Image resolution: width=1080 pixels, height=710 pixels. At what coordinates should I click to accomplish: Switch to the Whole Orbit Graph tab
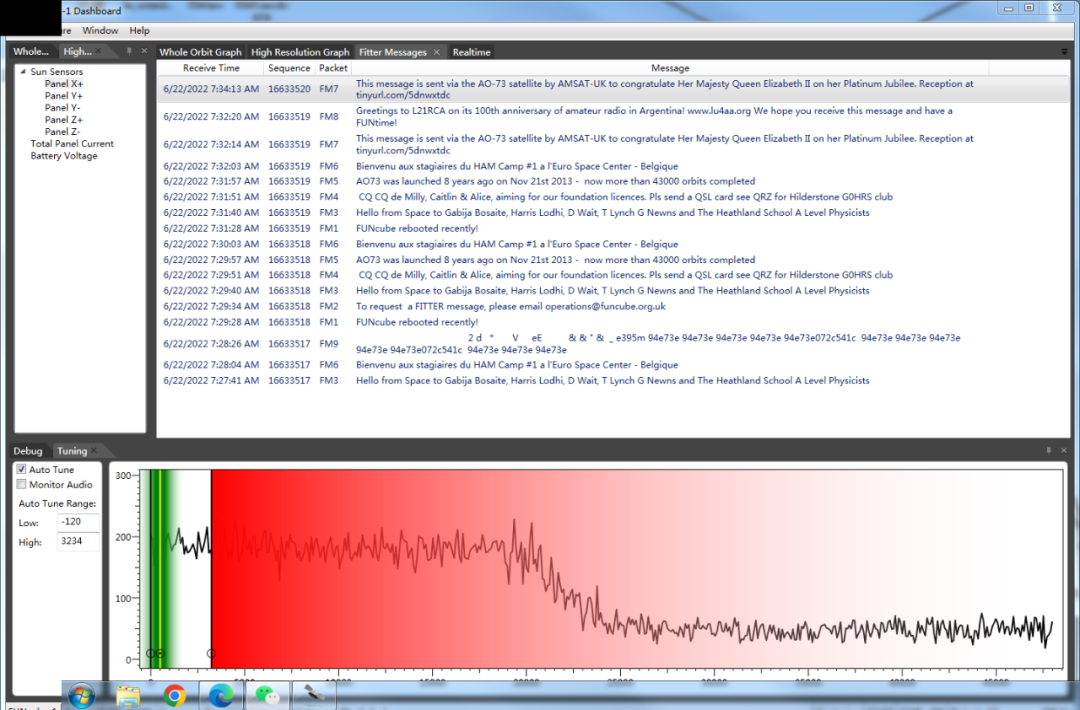click(200, 52)
